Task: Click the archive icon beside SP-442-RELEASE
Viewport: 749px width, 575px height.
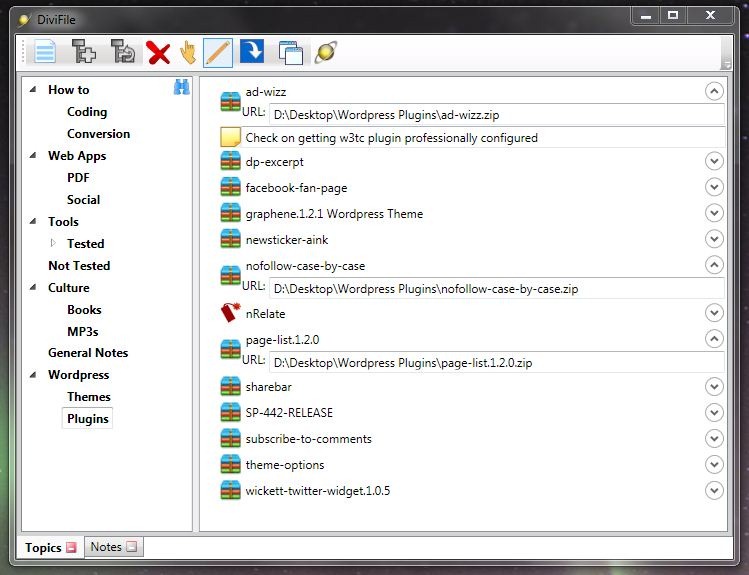Action: point(231,412)
